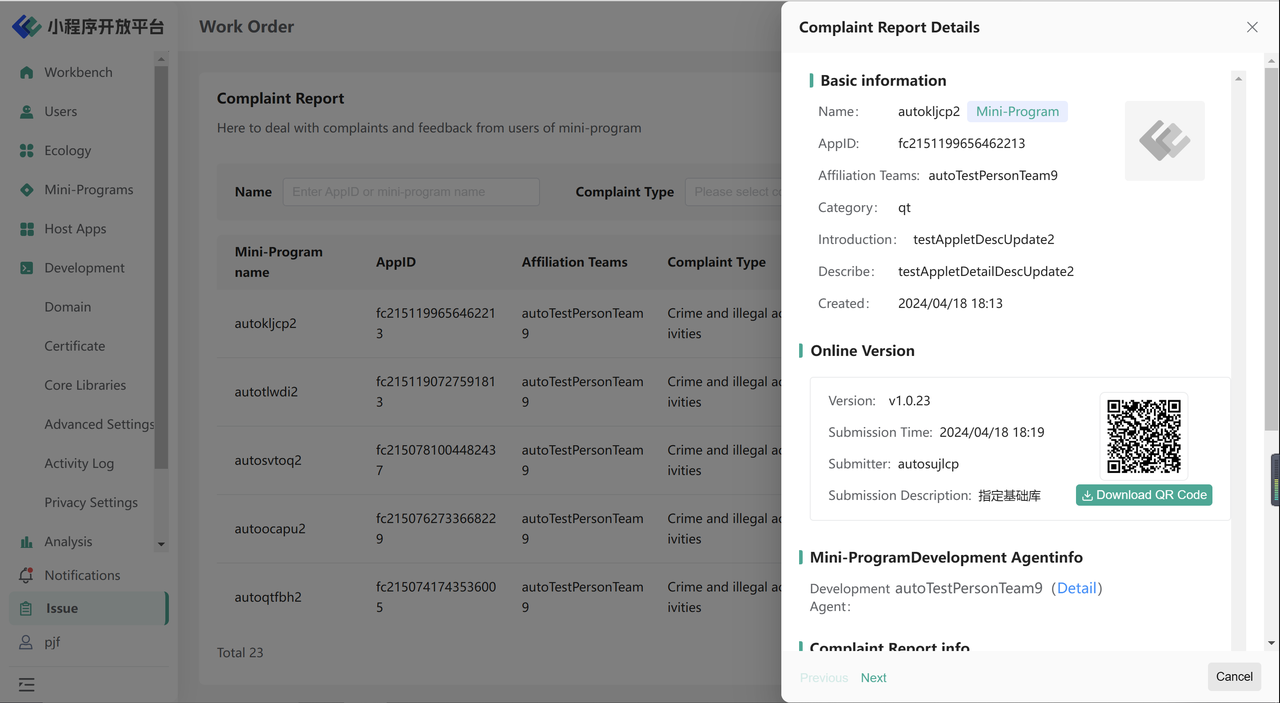Screen dimensions: 1280x703
Task: Click the pjf user profile icon
Action: 27,642
